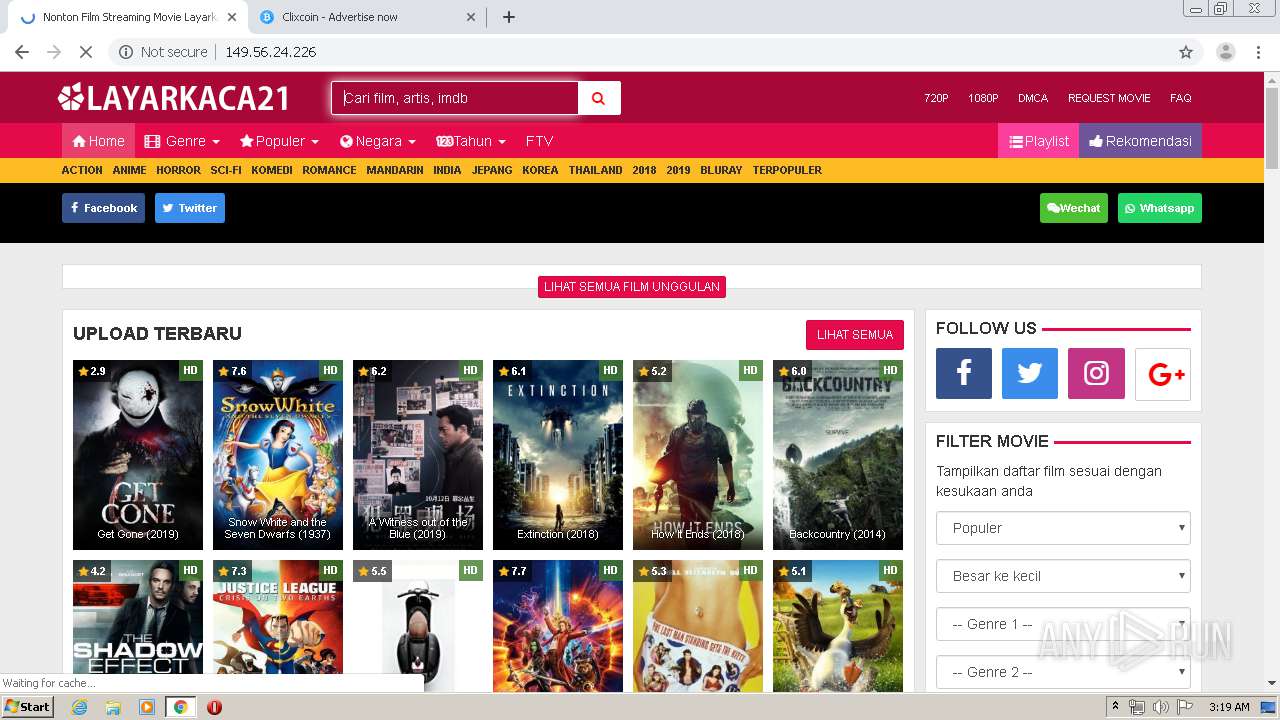This screenshot has height=720, width=1280.
Task: Open the Get Gone (2019) poster
Action: [x=138, y=455]
